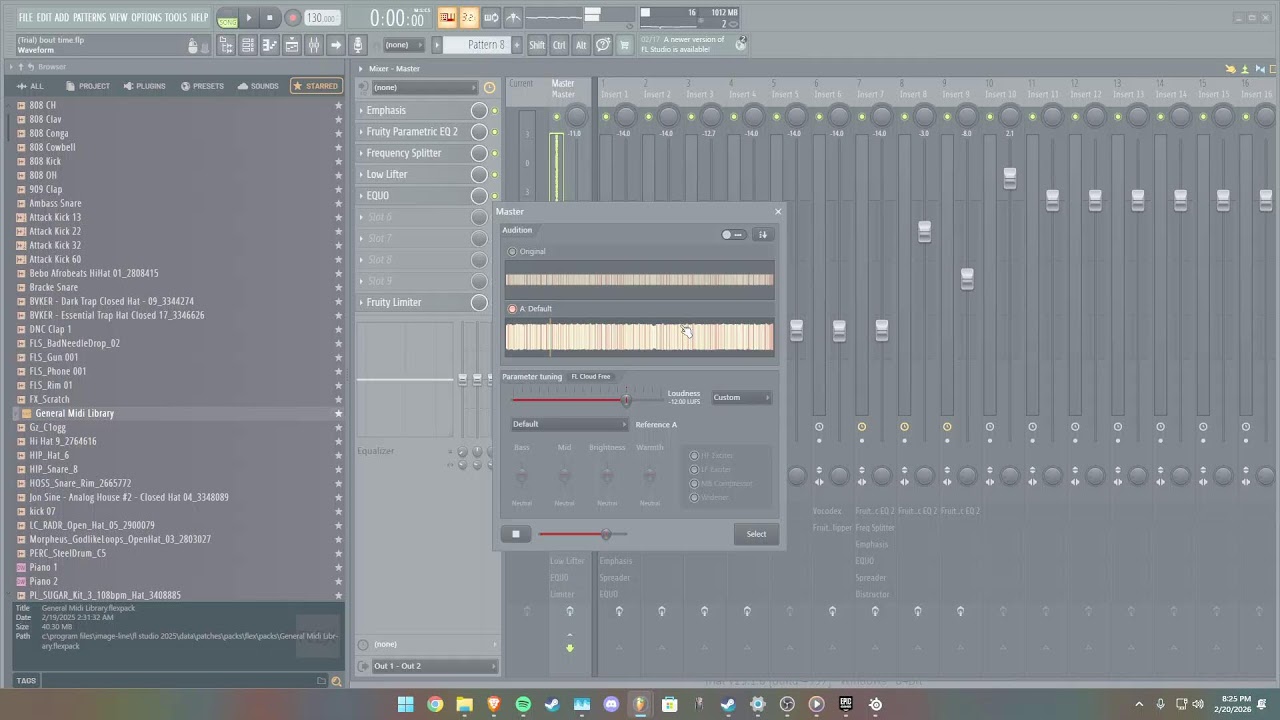Screen dimensions: 1280x720
Task: Open the Mixer view icon
Action: tap(314, 45)
